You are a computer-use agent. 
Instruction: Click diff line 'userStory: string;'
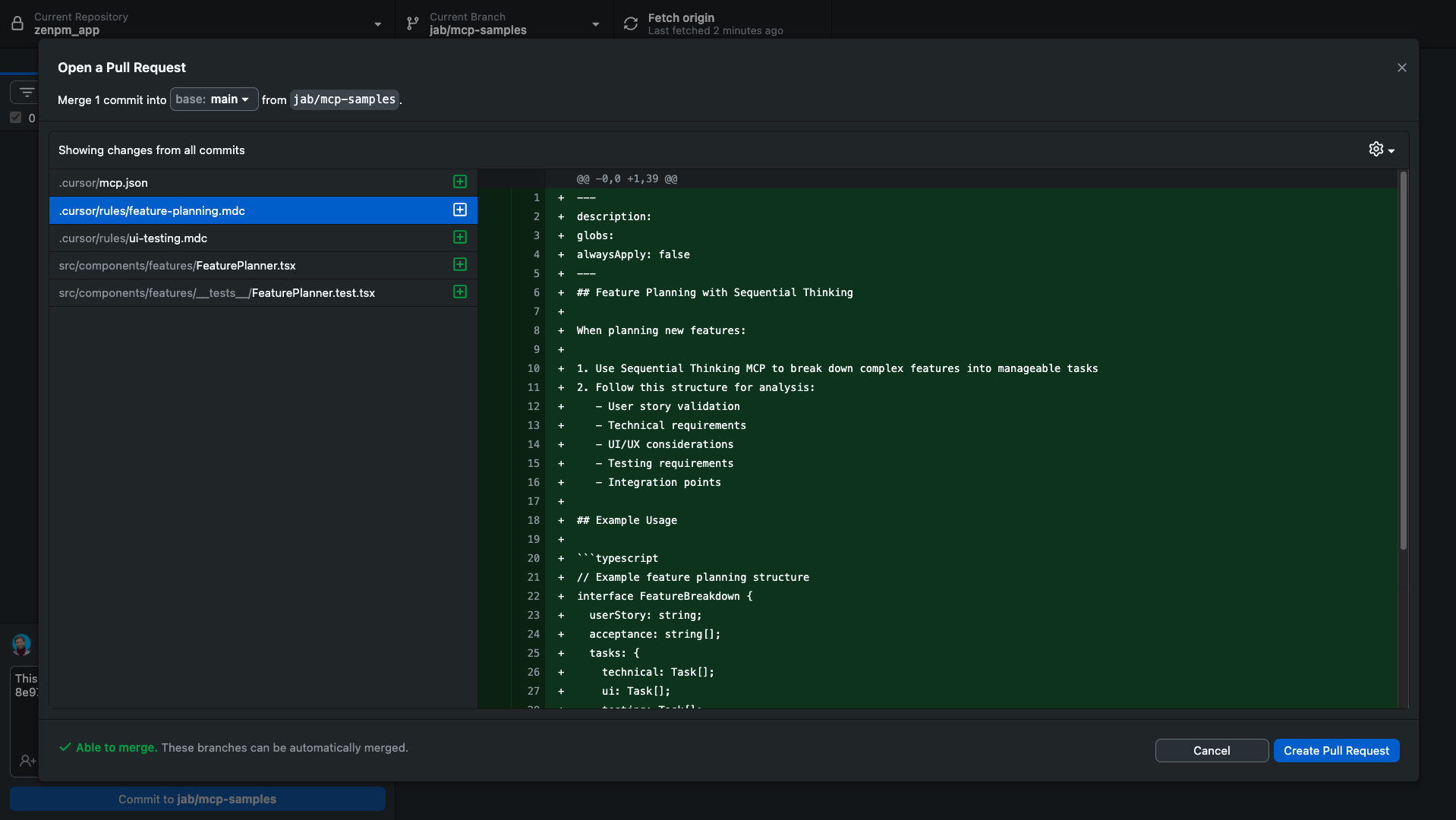click(x=645, y=615)
